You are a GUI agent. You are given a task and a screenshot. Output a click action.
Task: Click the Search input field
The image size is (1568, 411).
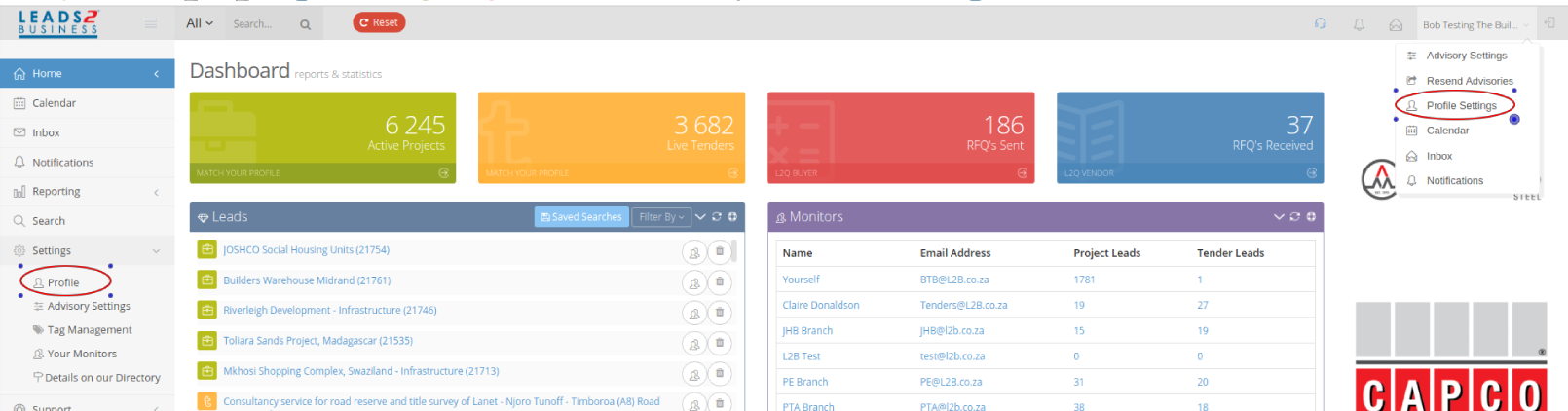click(259, 24)
